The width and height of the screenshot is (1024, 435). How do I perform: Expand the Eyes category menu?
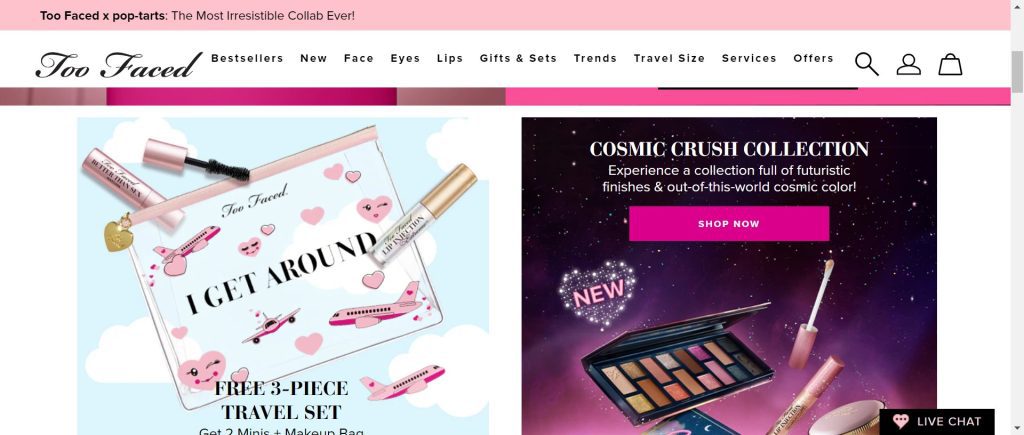coord(405,58)
